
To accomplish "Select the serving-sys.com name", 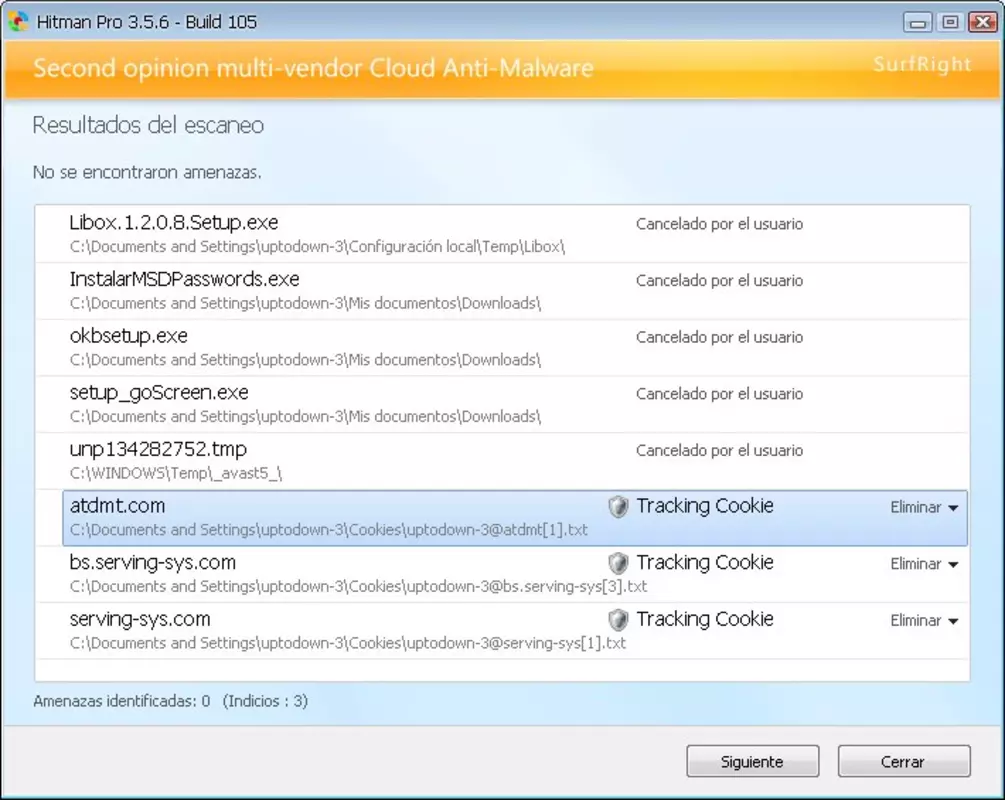I will coord(140,619).
